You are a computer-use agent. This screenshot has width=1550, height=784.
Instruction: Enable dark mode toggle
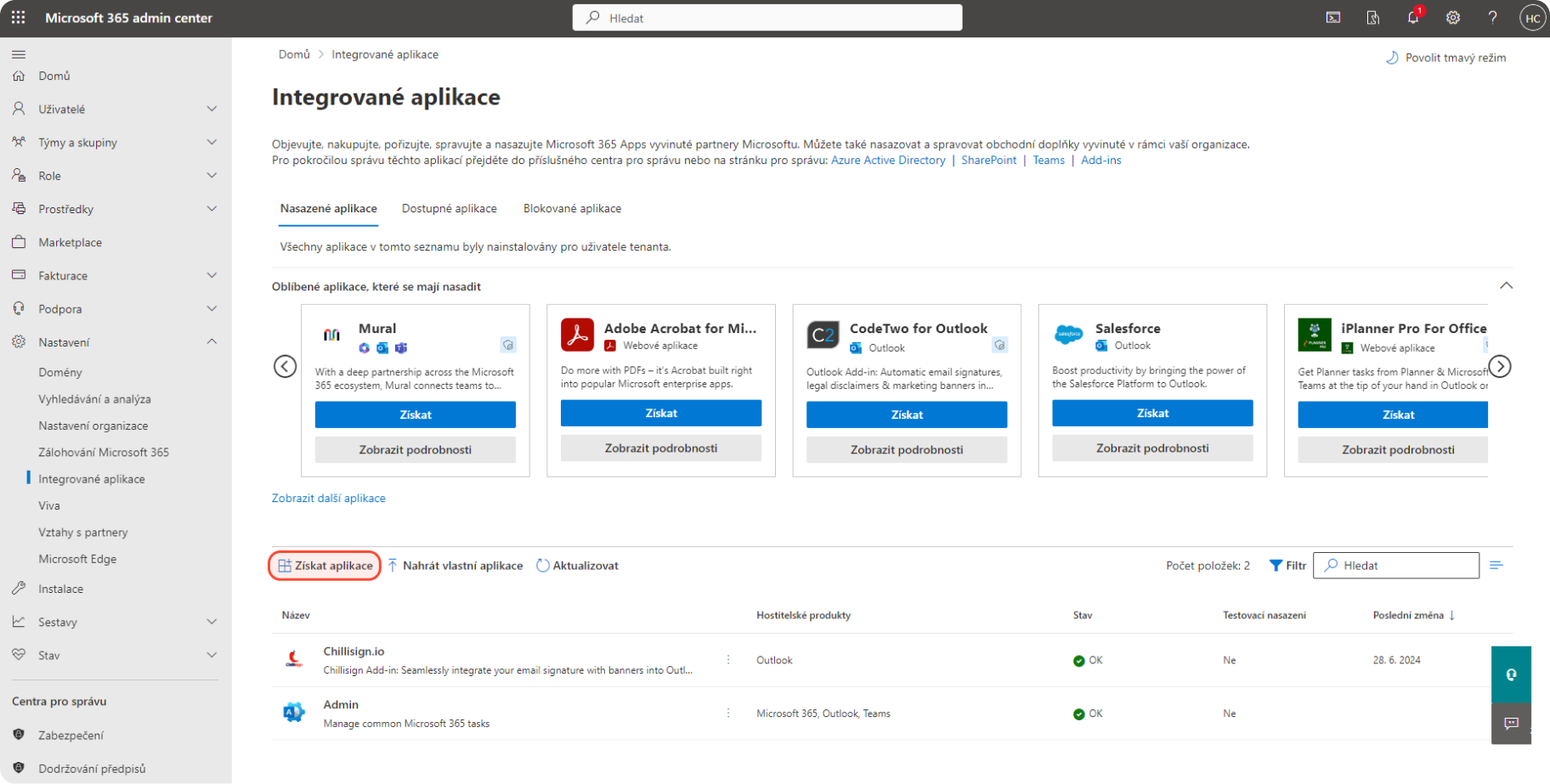pos(1445,58)
